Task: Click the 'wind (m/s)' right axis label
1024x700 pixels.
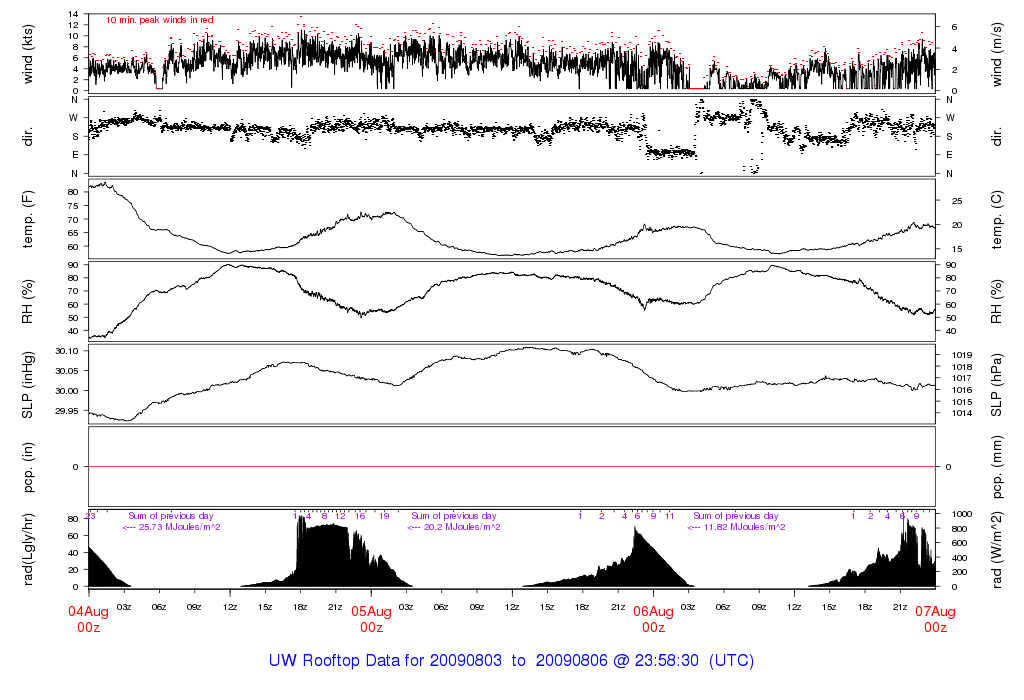Action: click(997, 54)
